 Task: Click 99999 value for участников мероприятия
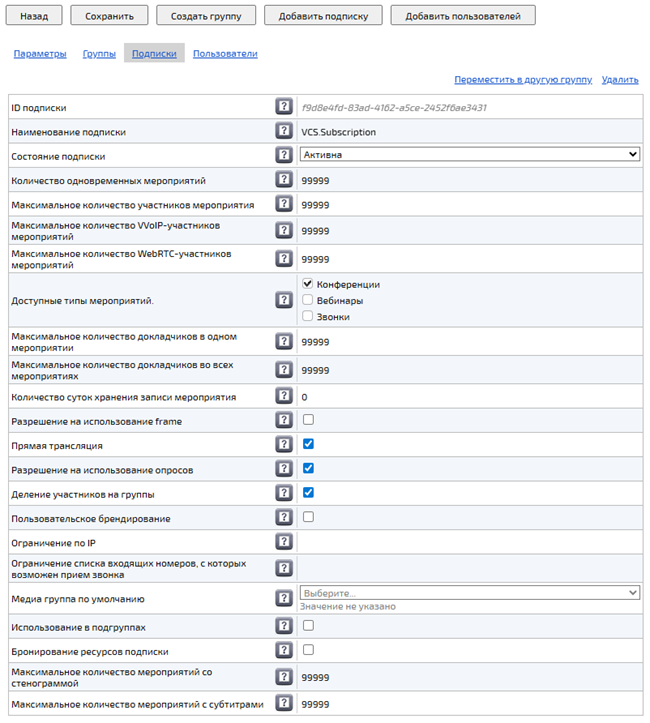point(315,205)
